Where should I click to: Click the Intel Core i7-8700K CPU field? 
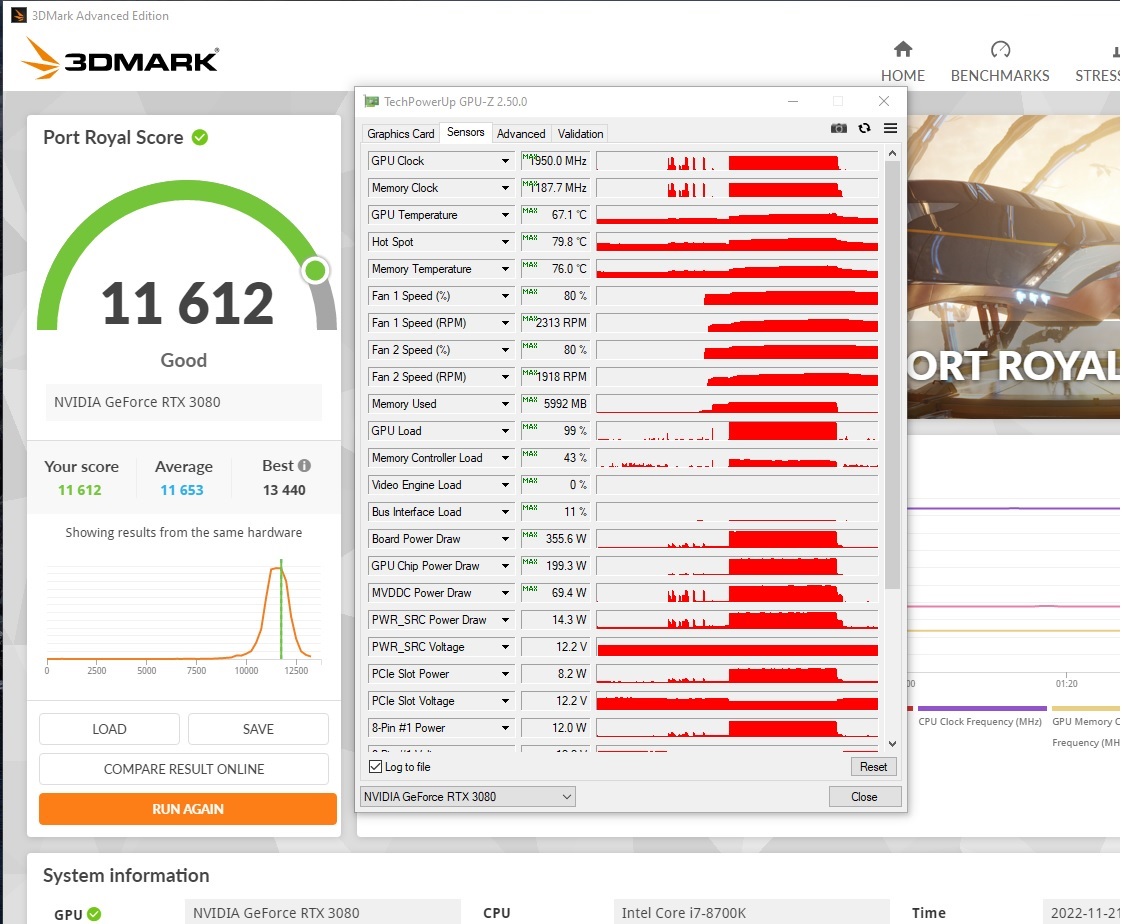pos(751,912)
